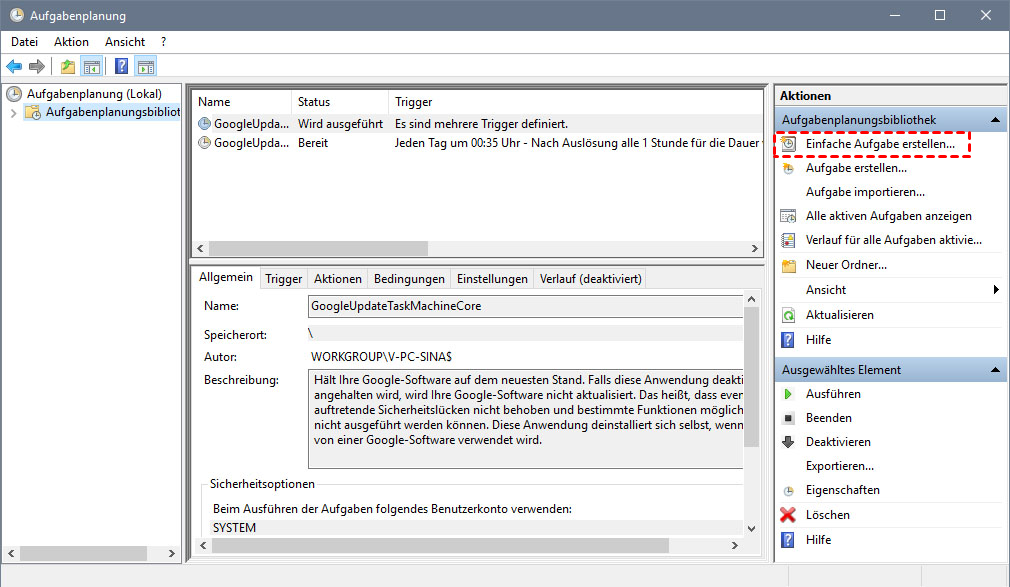Collapse the Ausgewähltes Element actions section
1010x587 pixels.
995,370
